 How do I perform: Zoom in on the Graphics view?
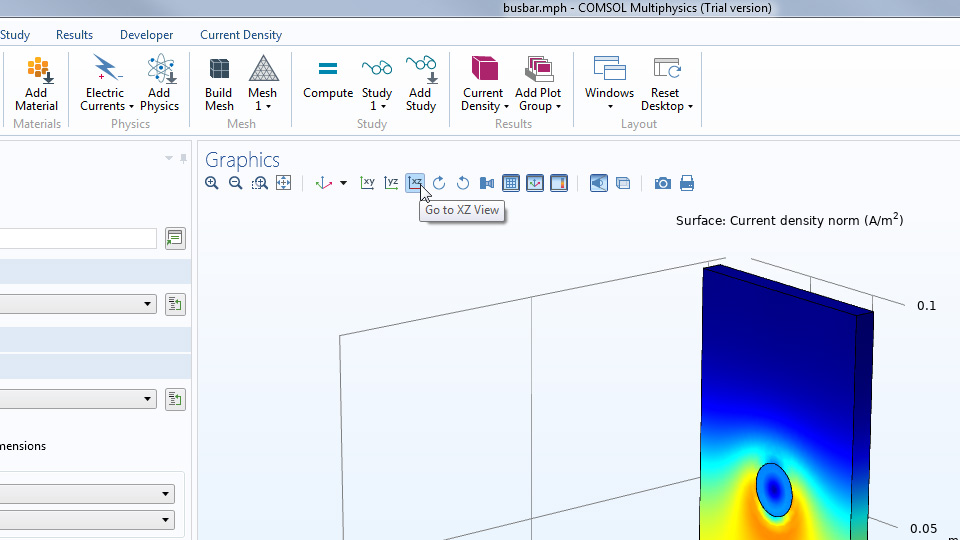[212, 183]
